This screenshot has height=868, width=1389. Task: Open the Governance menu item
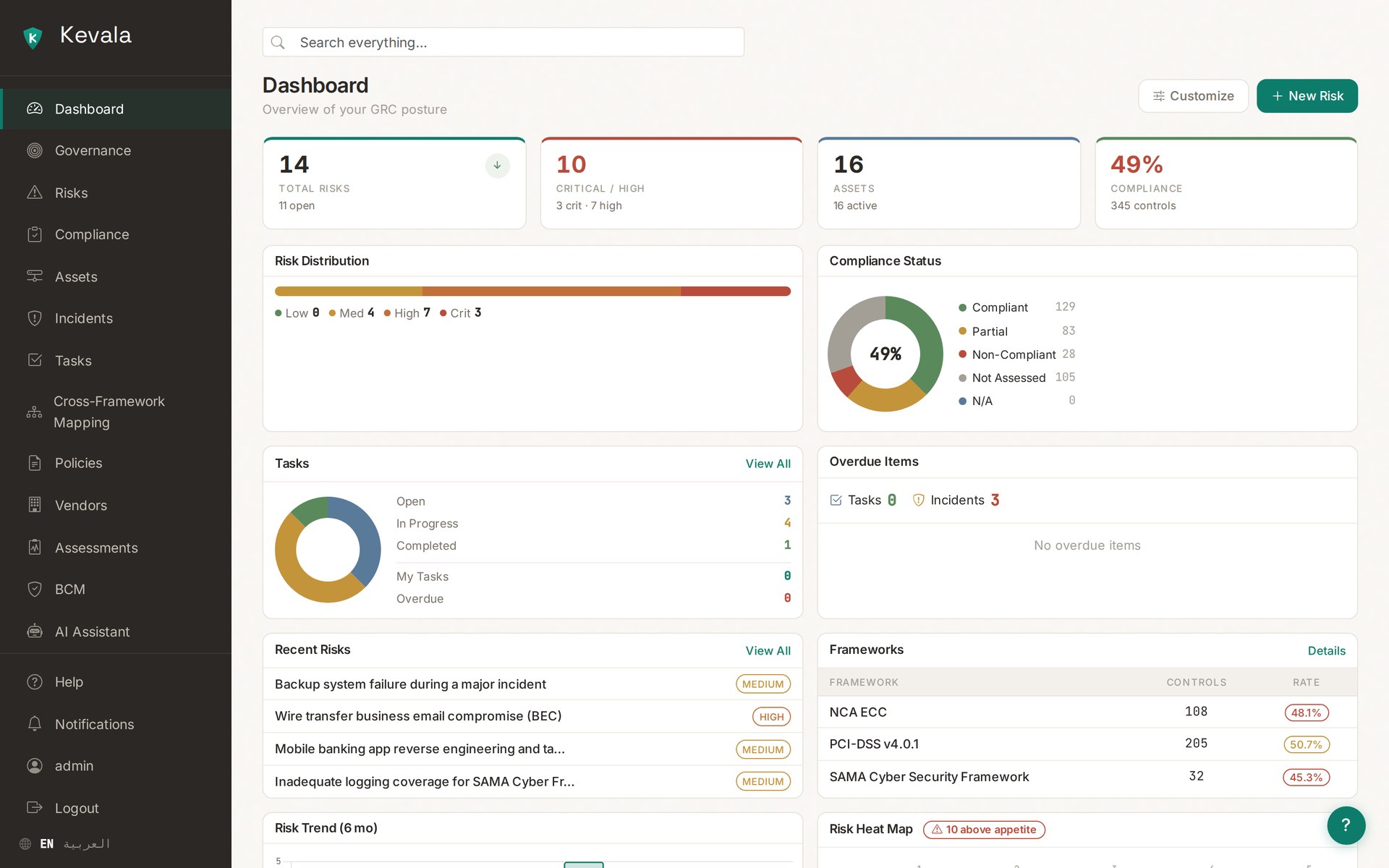[x=116, y=150]
